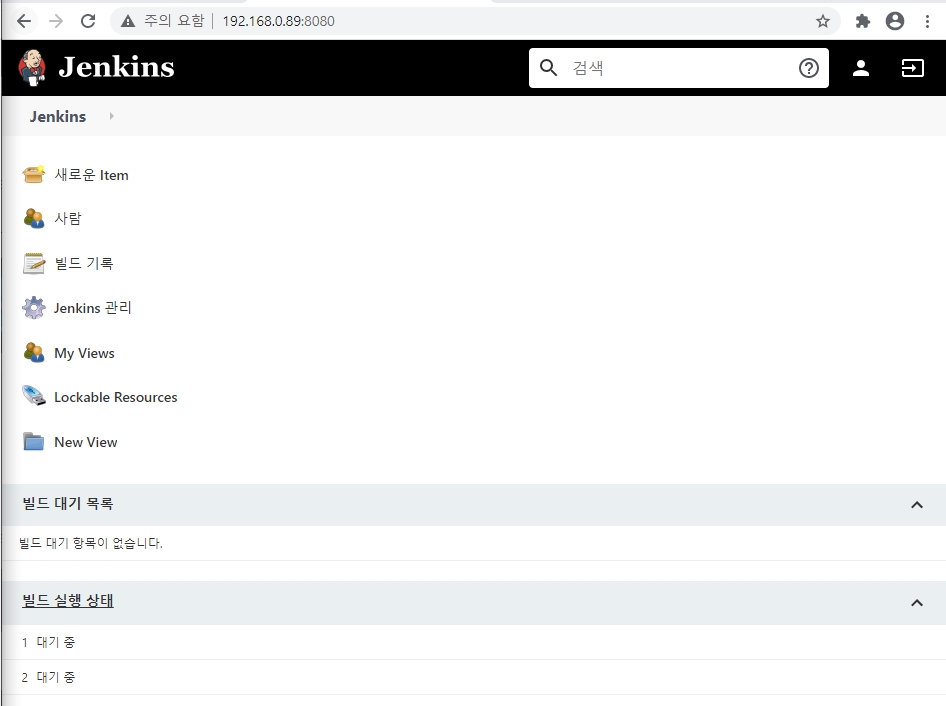Click the Lockable Resources USB icon
Image resolution: width=946 pixels, height=706 pixels.
[34, 396]
